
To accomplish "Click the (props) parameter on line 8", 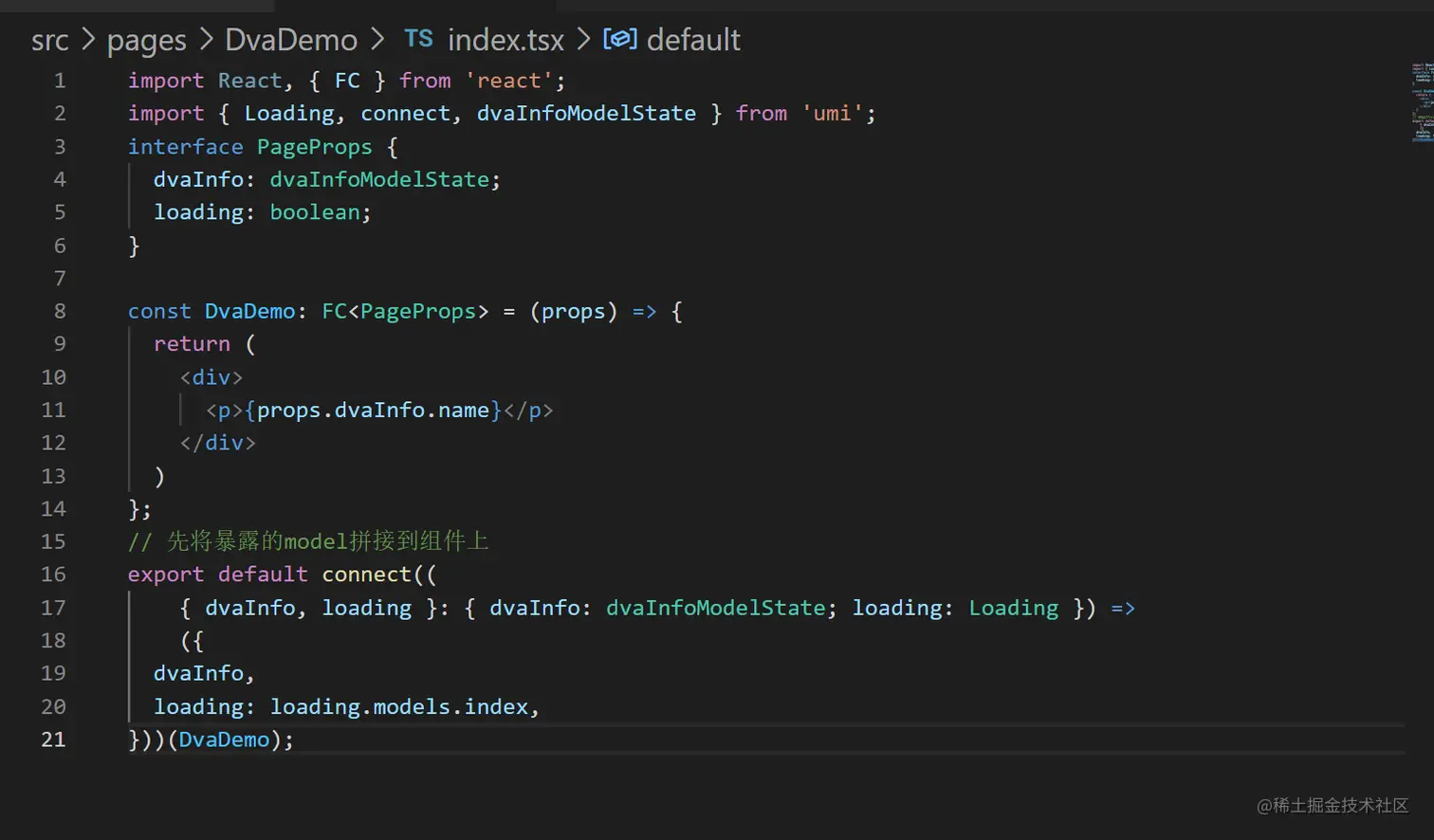I will coord(574,311).
